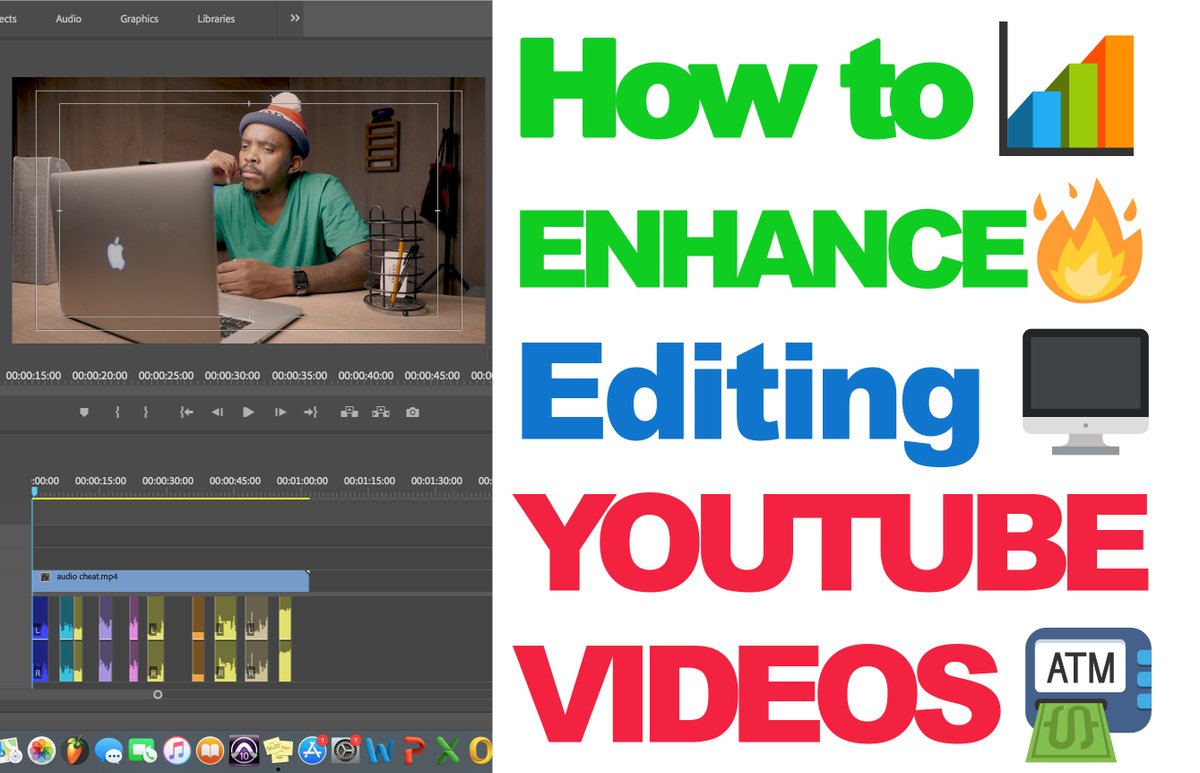The width and height of the screenshot is (1200, 773).
Task: Step back one frame
Action: pos(217,412)
